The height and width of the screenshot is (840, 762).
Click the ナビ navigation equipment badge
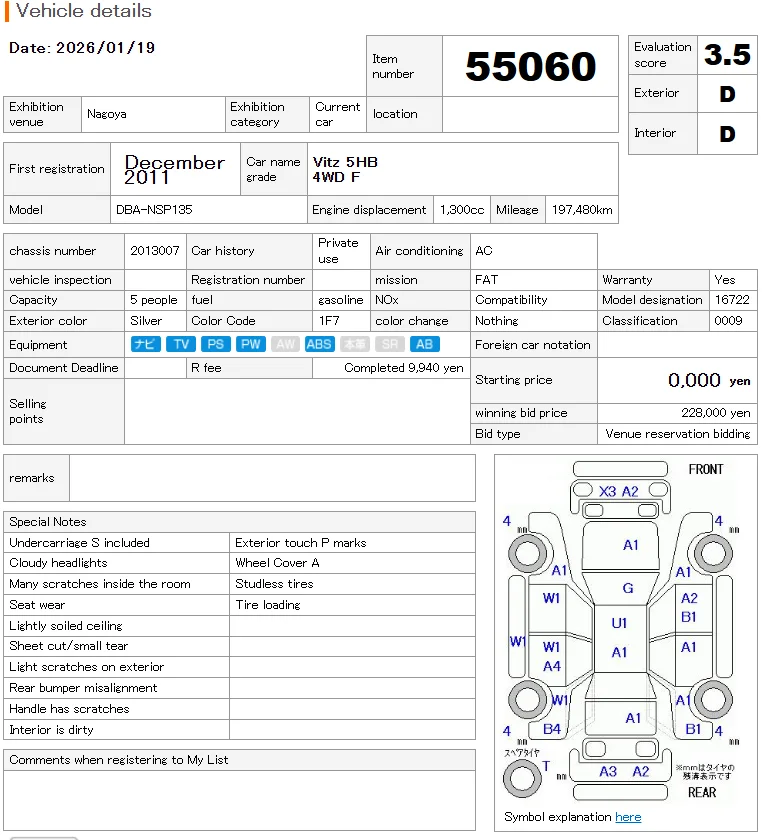[x=146, y=344]
